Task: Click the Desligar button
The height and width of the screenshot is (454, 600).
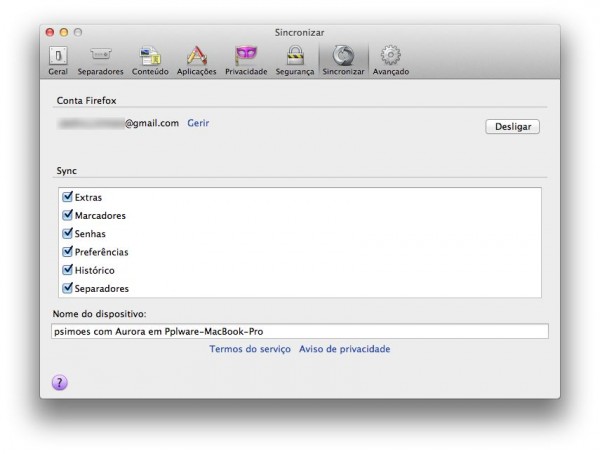Action: (512, 127)
